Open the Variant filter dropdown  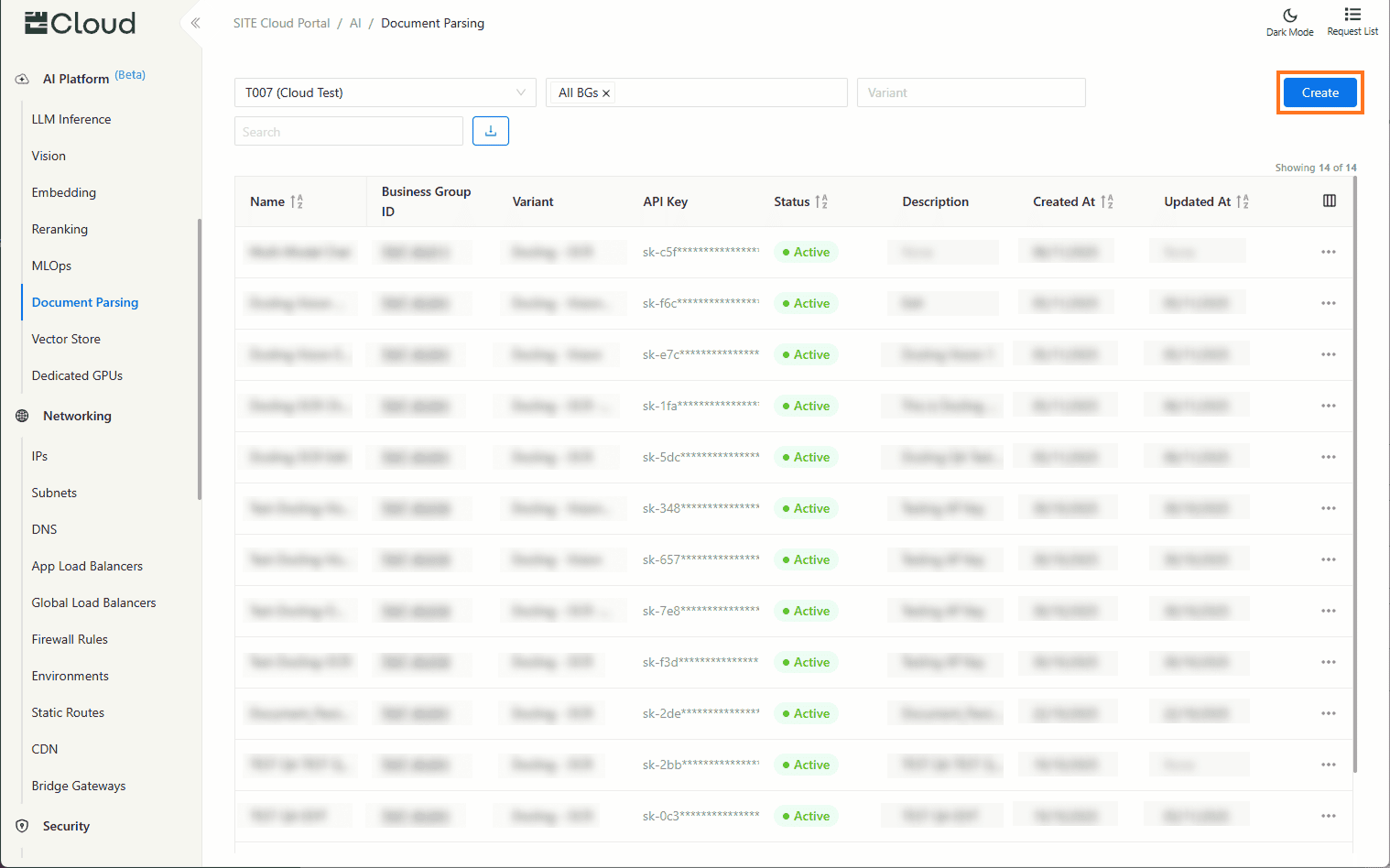click(971, 92)
